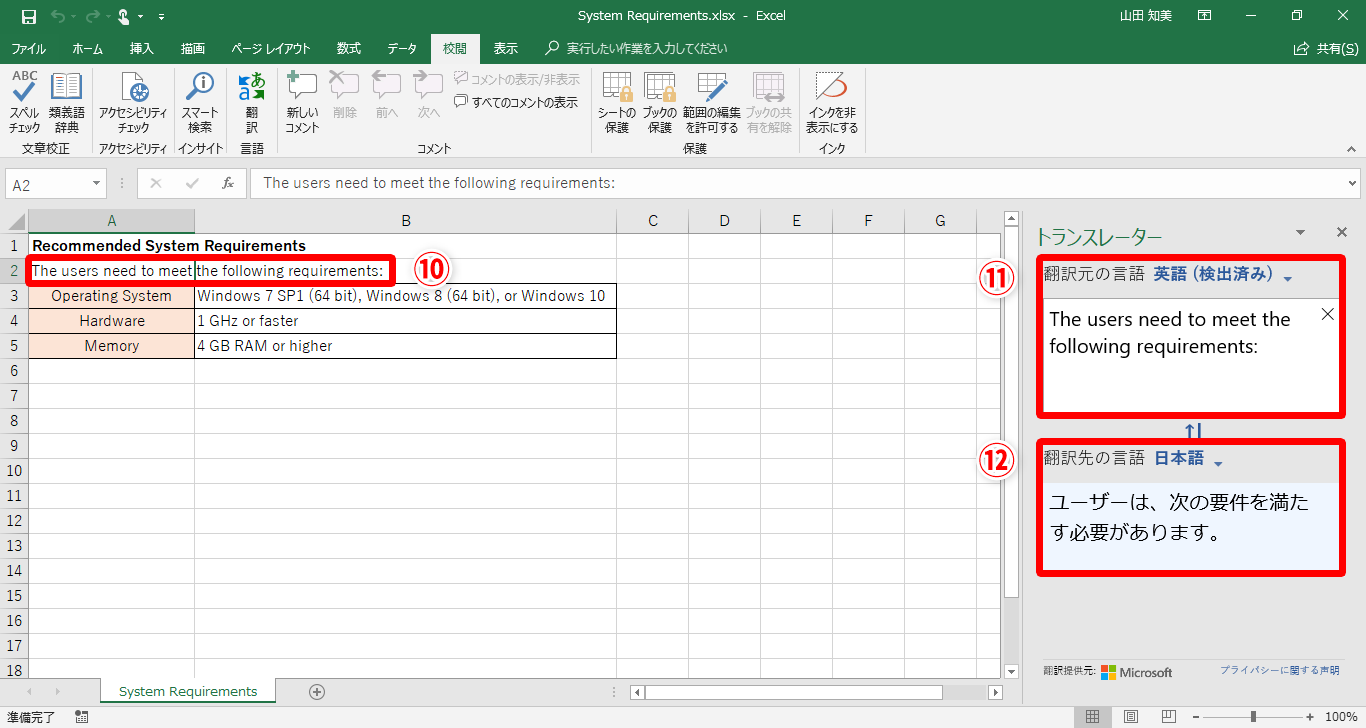The image size is (1366, 728).
Task: Select the System Requirements sheet tab
Action: pos(188,691)
